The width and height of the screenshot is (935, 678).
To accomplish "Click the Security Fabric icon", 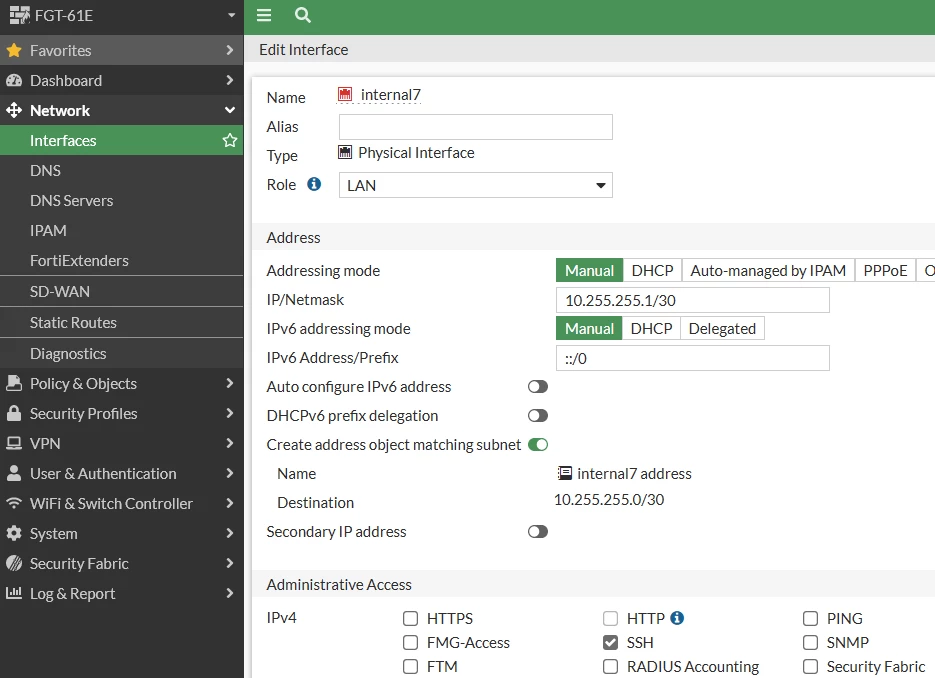I will (x=14, y=563).
